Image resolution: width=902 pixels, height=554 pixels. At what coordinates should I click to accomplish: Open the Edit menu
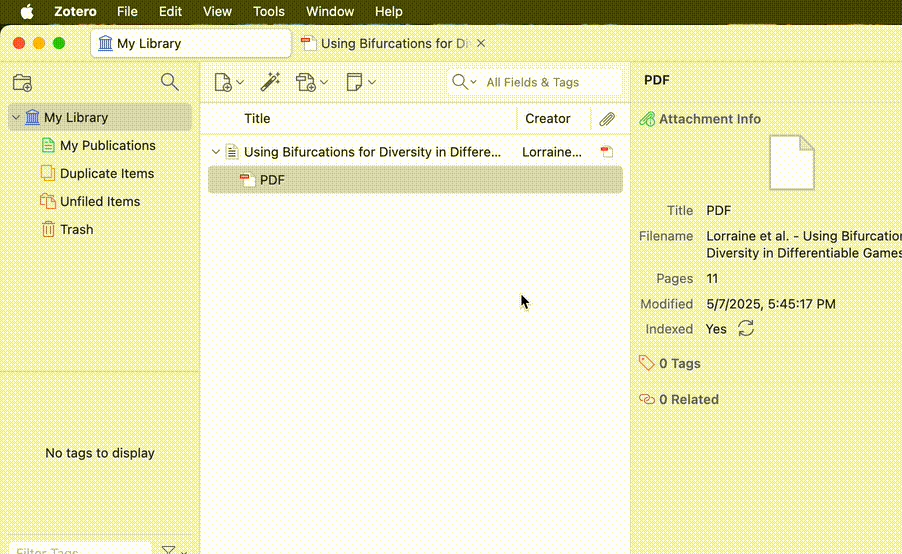[170, 12]
